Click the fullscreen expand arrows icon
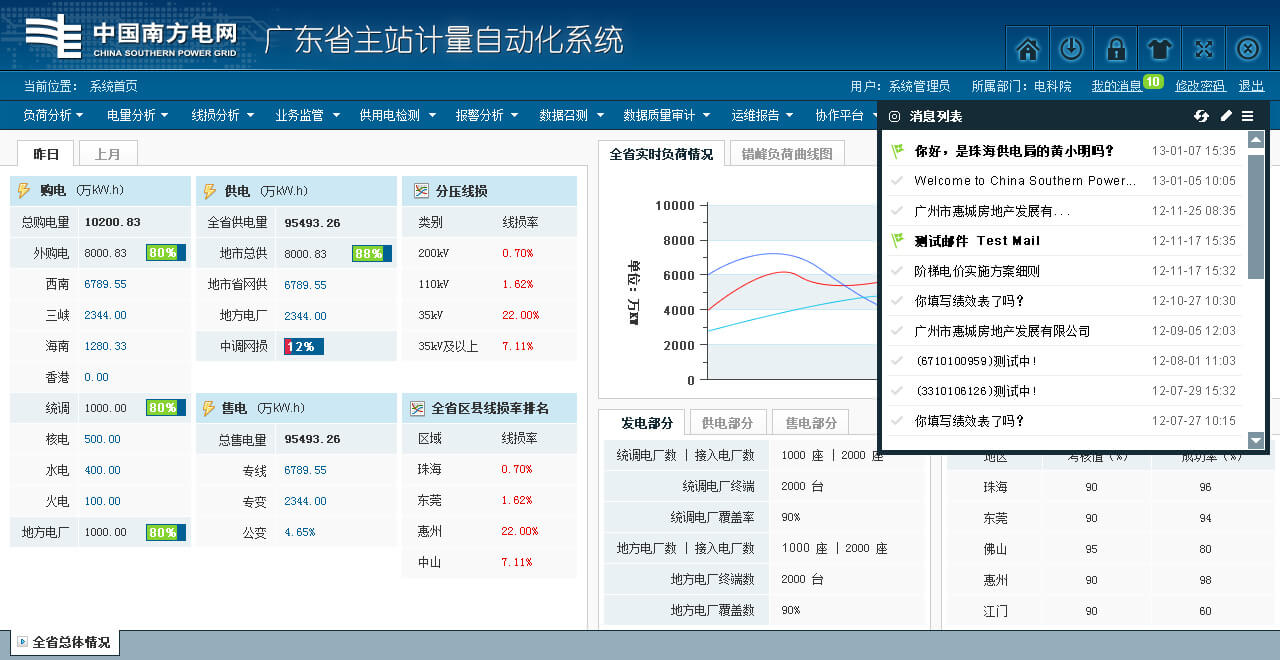The height and width of the screenshot is (660, 1280). [1203, 48]
